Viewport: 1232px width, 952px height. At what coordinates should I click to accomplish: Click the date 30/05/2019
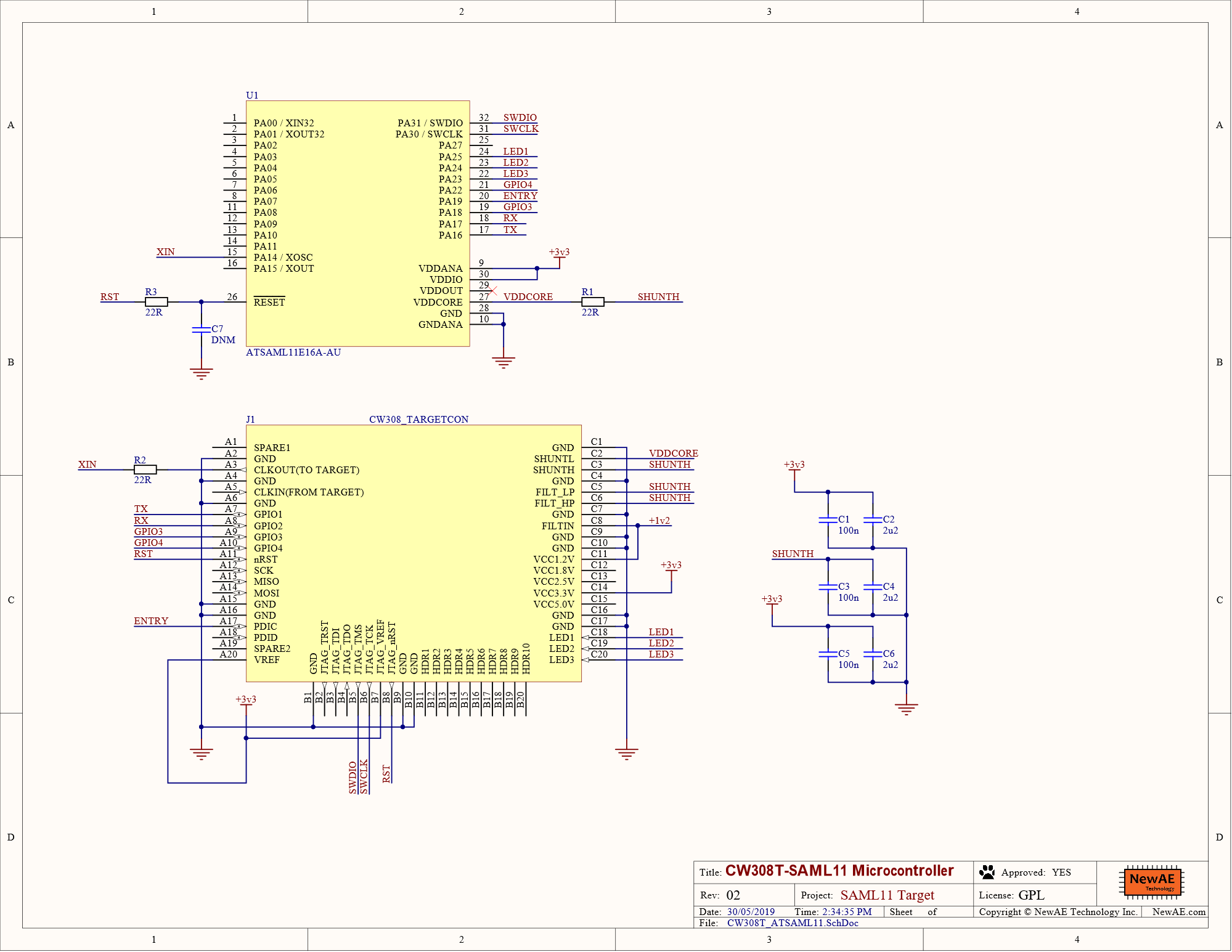point(751,911)
